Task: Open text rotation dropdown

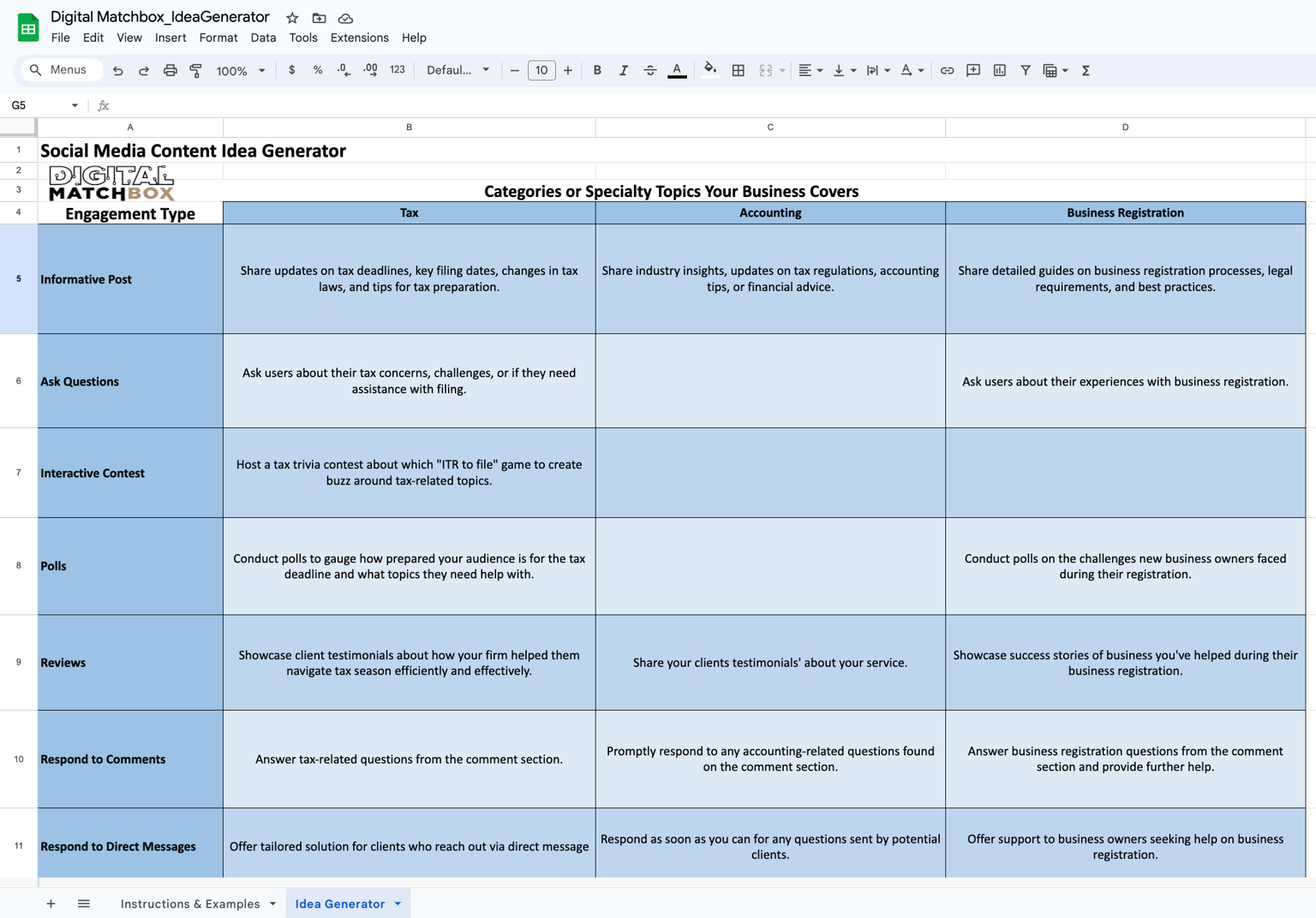Action: click(x=912, y=70)
